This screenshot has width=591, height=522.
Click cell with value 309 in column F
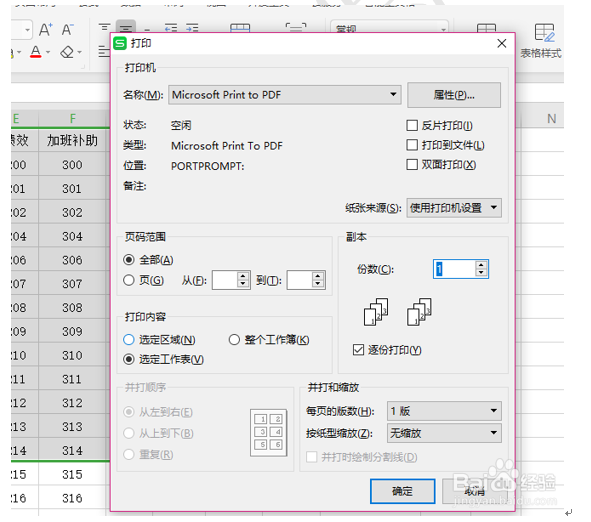click(72, 332)
